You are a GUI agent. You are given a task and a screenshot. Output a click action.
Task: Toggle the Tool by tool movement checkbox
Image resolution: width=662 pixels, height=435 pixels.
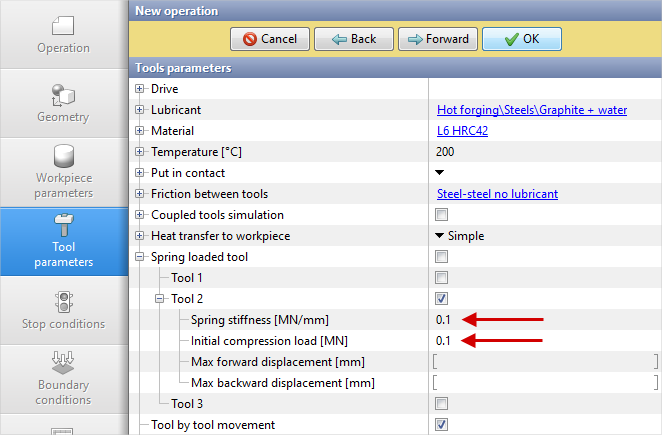coord(441,425)
